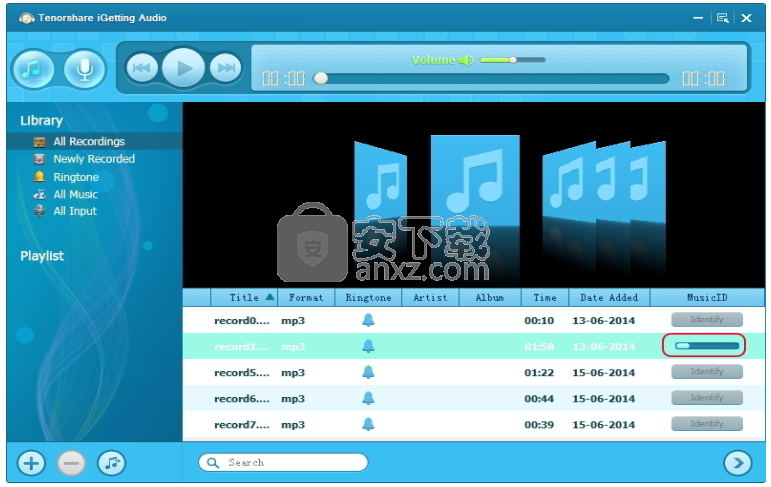Mute the Volume speaker icon
The height and width of the screenshot is (487, 771).
466,60
